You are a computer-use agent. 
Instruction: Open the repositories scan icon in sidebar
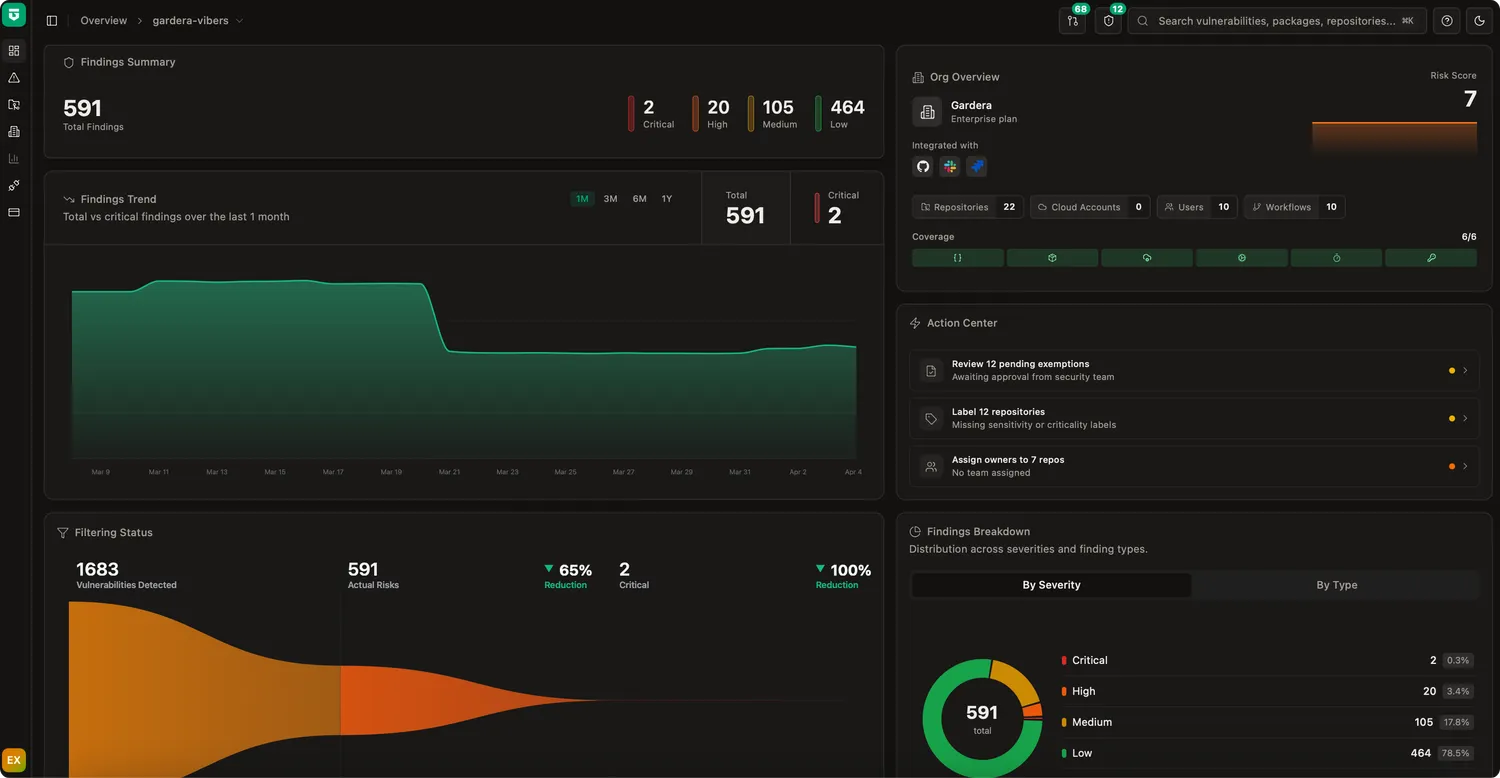[14, 104]
